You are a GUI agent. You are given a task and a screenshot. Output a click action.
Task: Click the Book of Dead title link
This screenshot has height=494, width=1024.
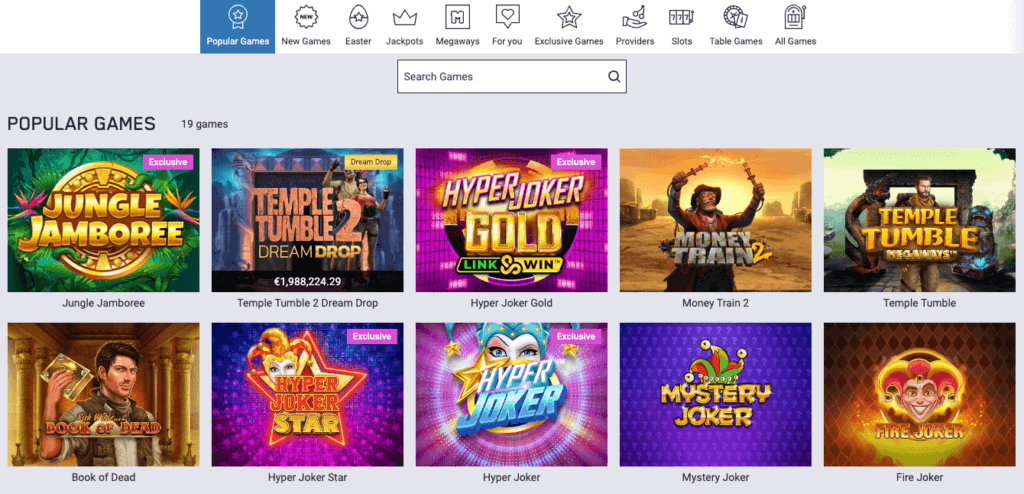[103, 478]
